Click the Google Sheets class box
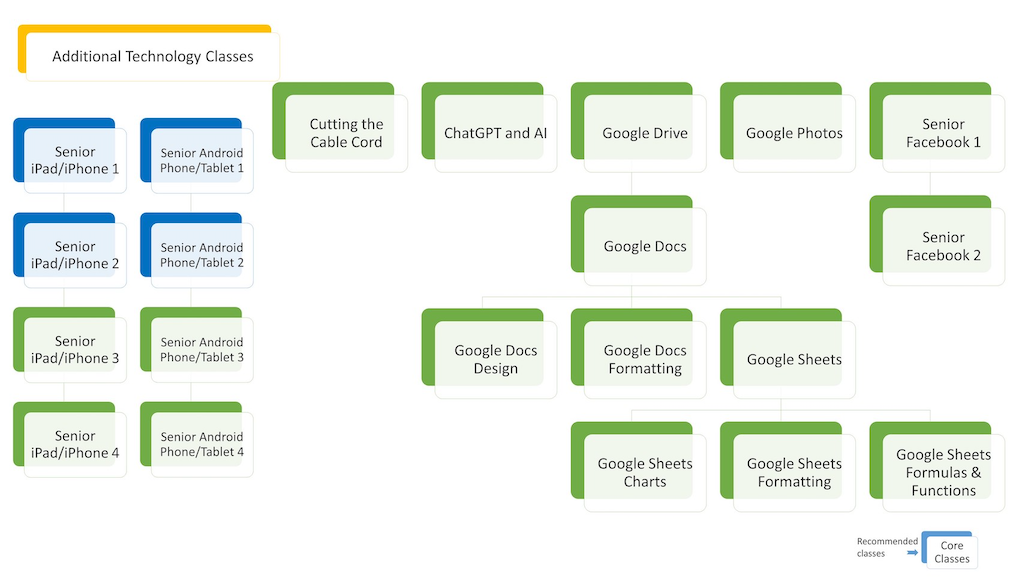Image resolution: width=1016 pixels, height=581 pixels. tap(788, 354)
